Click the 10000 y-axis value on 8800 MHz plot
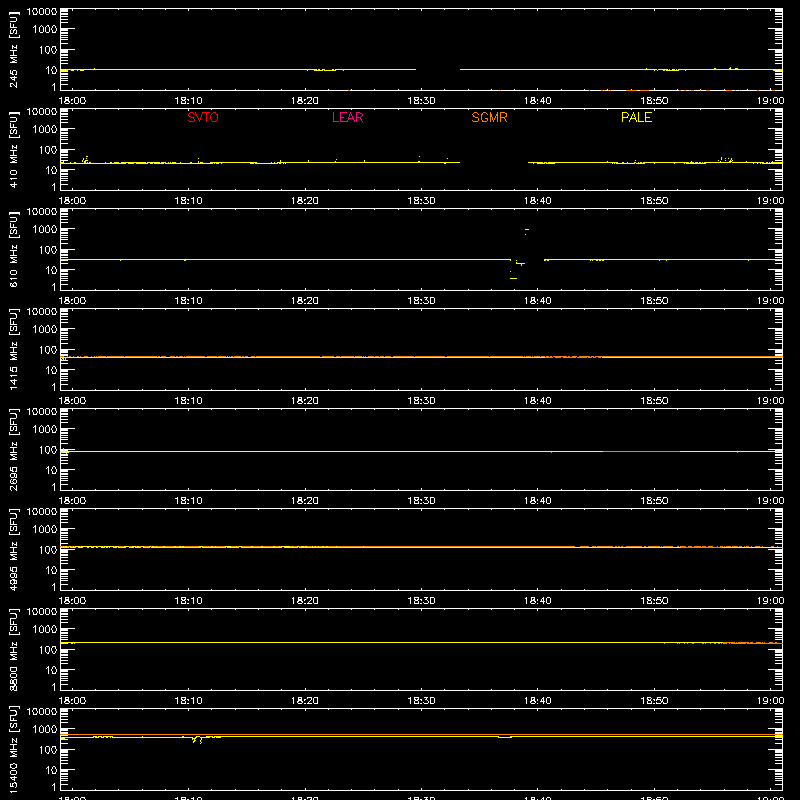The width and height of the screenshot is (800, 800). coord(42,612)
